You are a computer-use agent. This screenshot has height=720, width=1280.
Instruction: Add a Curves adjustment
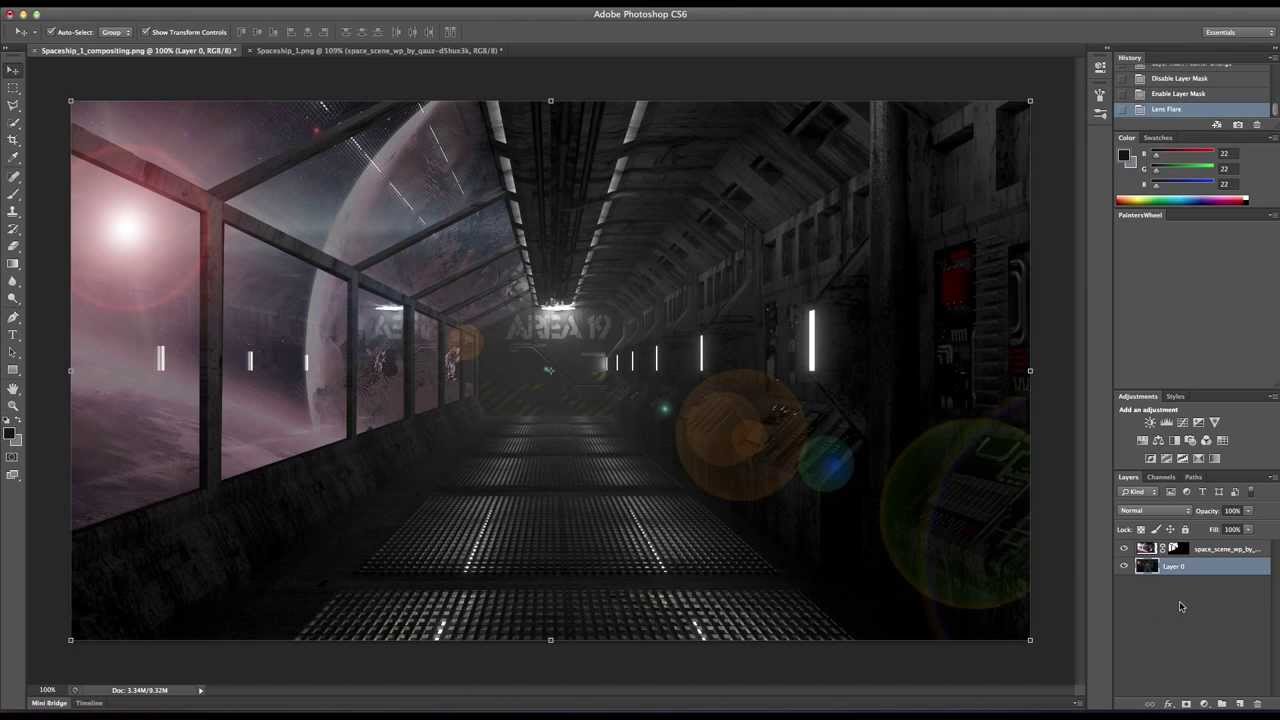point(1182,422)
